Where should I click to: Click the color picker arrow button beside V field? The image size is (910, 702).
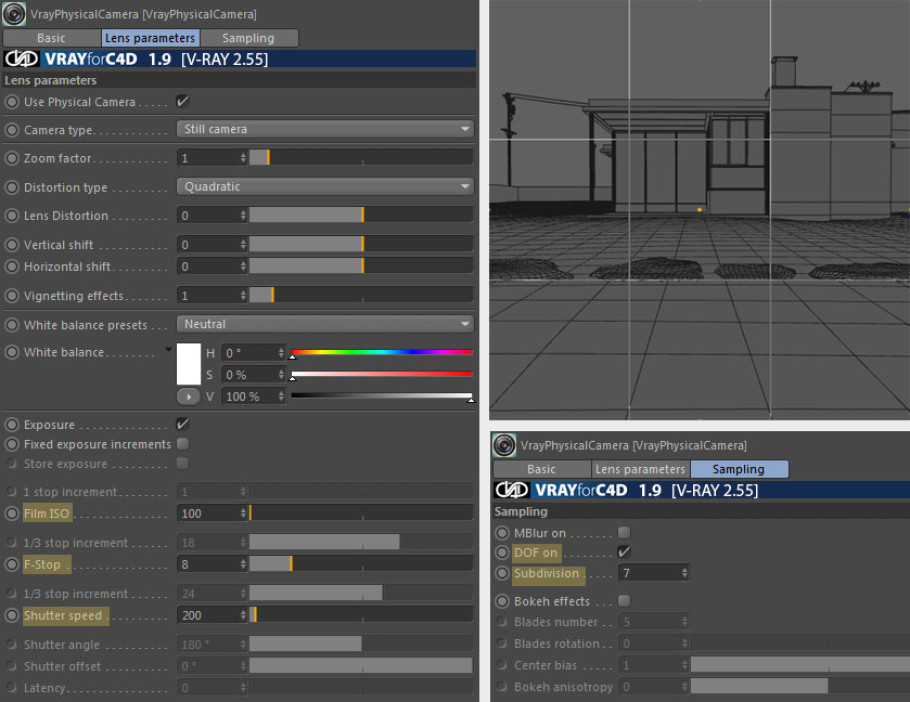click(x=188, y=397)
